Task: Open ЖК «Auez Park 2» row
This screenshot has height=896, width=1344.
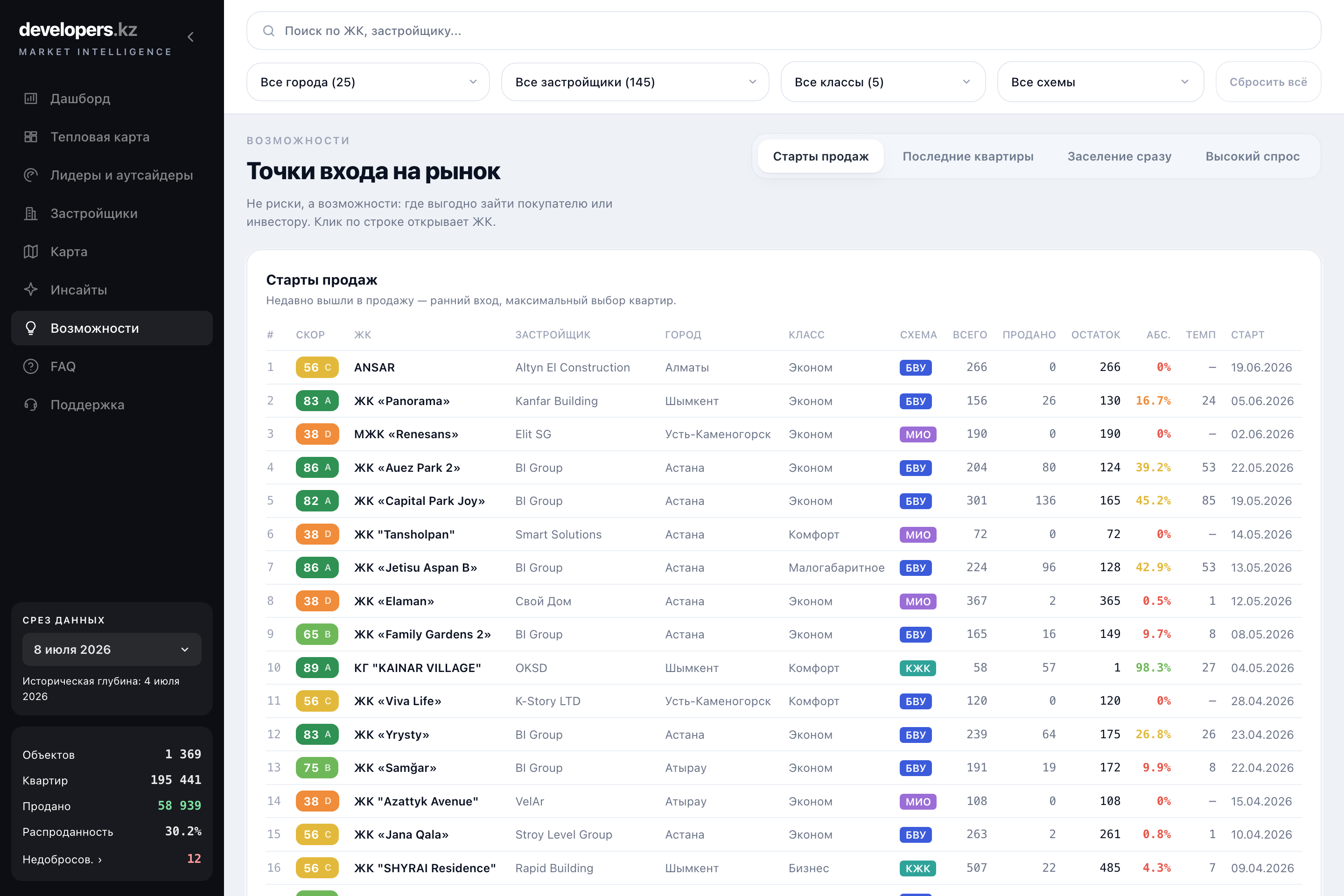Action: tap(784, 468)
